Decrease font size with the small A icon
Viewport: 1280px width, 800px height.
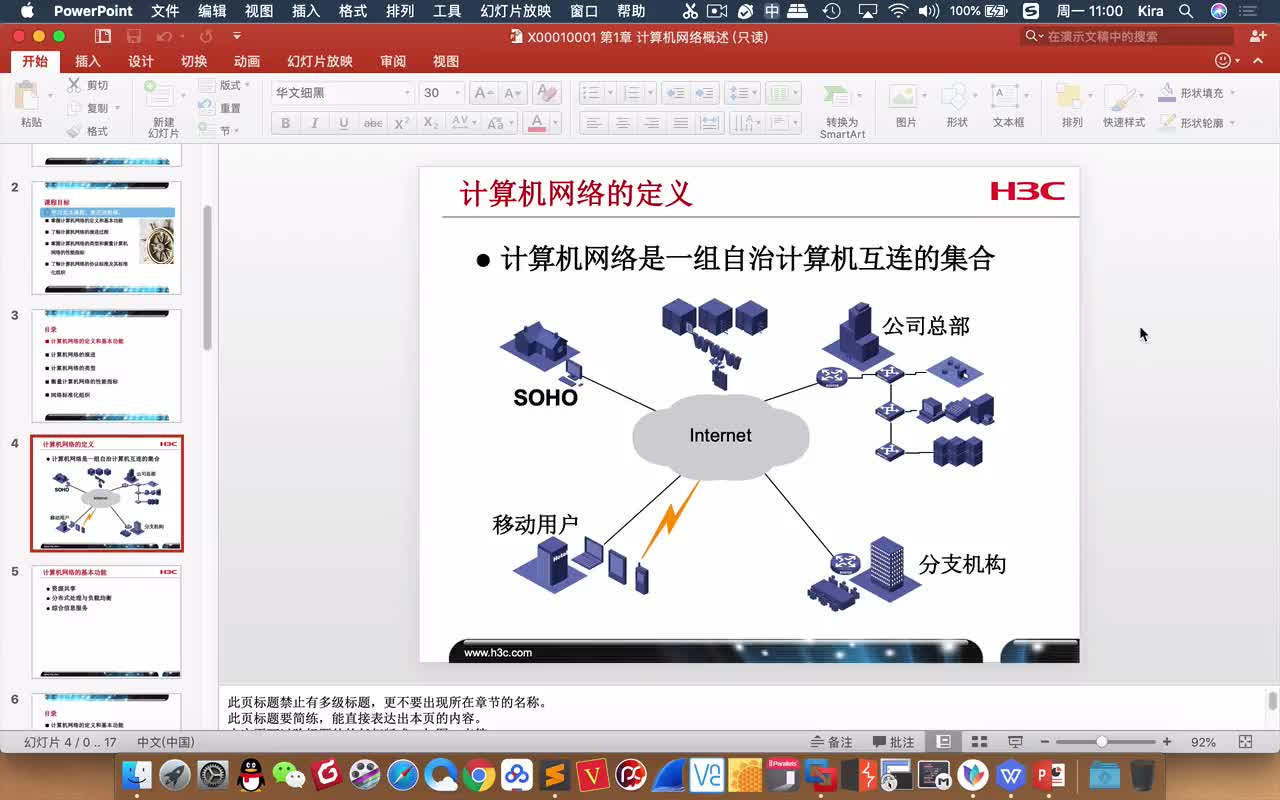512,93
